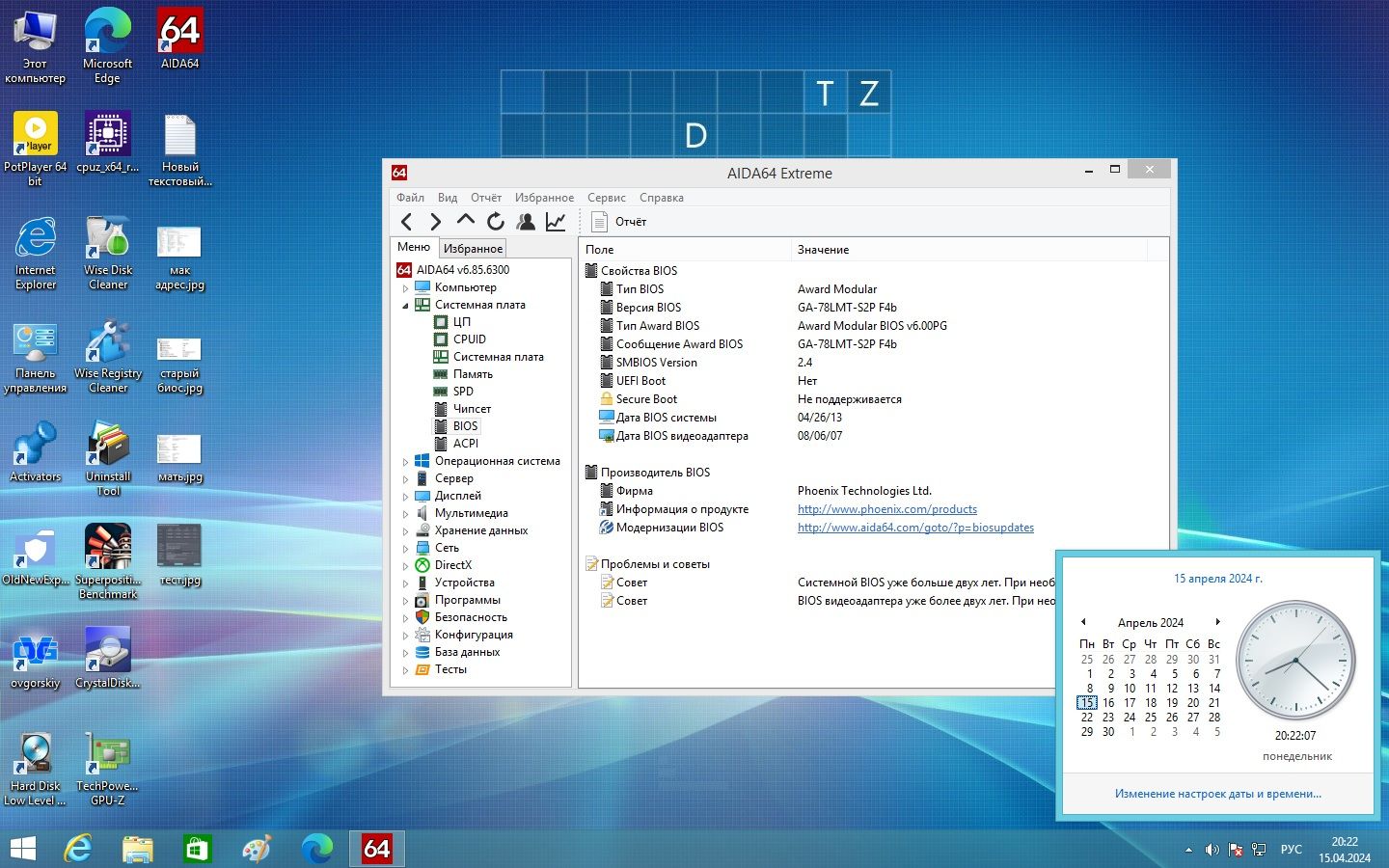Open the Сервис menu
Screen dimensions: 1389x868
tap(607, 198)
